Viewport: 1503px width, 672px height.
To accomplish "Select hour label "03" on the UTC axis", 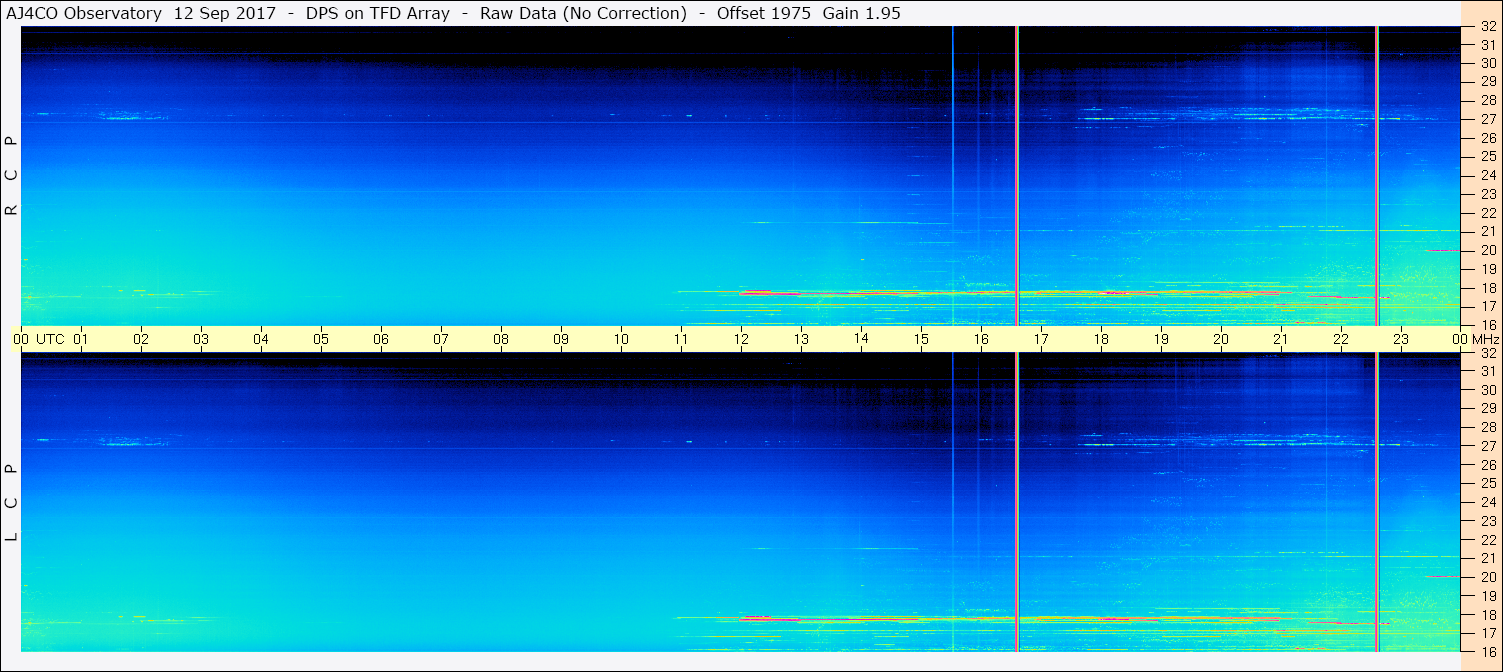I will pyautogui.click(x=201, y=339).
